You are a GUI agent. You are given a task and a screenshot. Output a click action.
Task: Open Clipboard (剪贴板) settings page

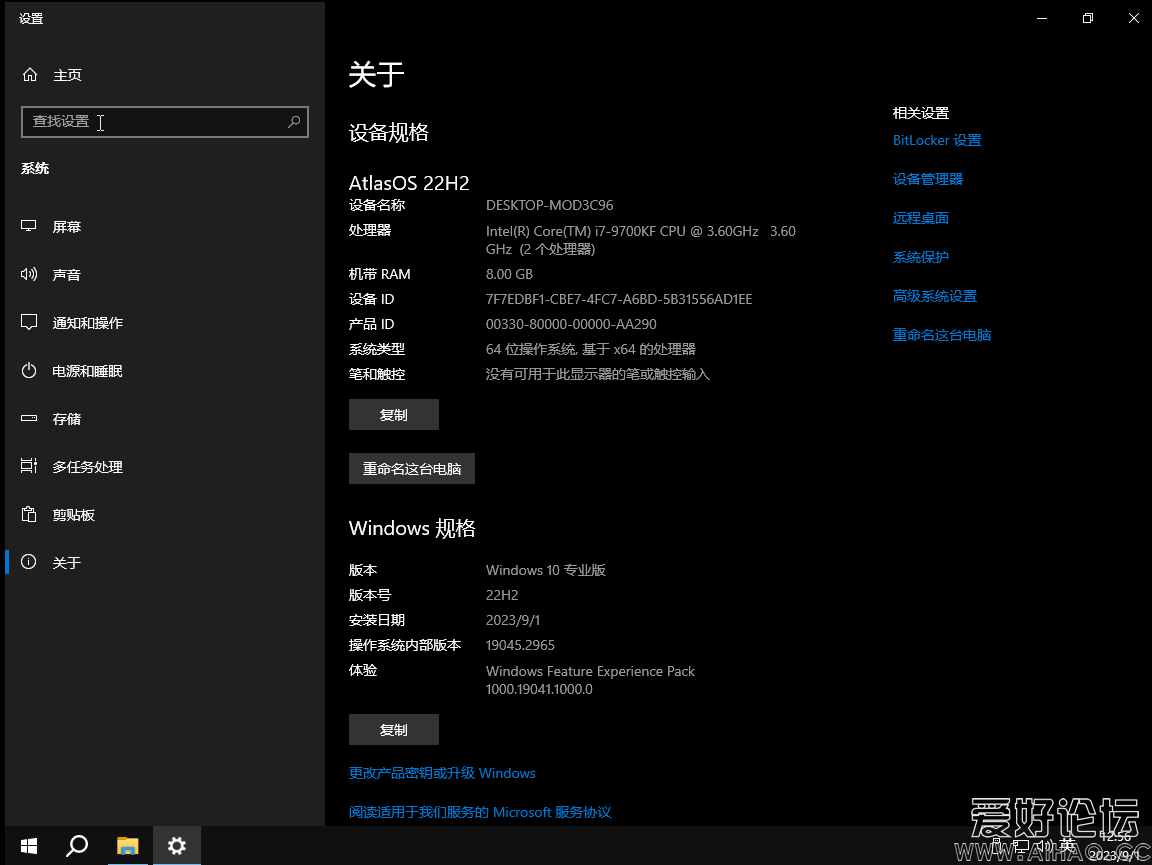click(x=73, y=515)
